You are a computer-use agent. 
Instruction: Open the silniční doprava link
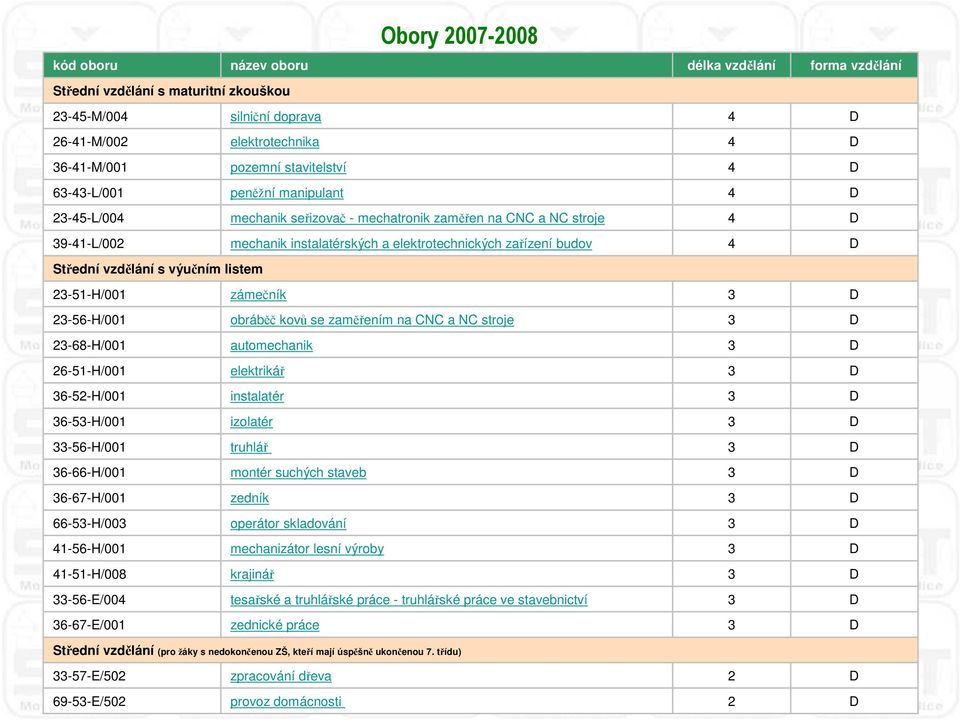276,116
